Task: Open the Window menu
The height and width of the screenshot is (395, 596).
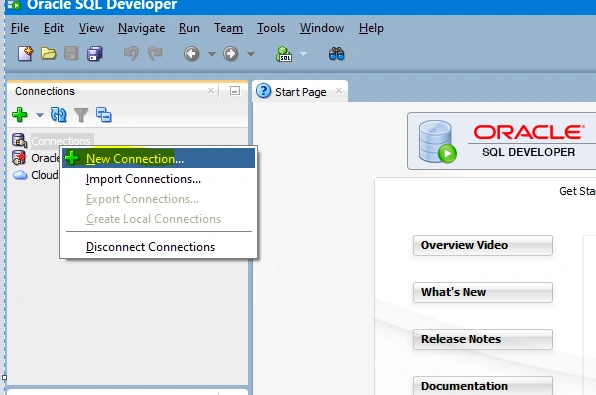Action: (x=322, y=28)
